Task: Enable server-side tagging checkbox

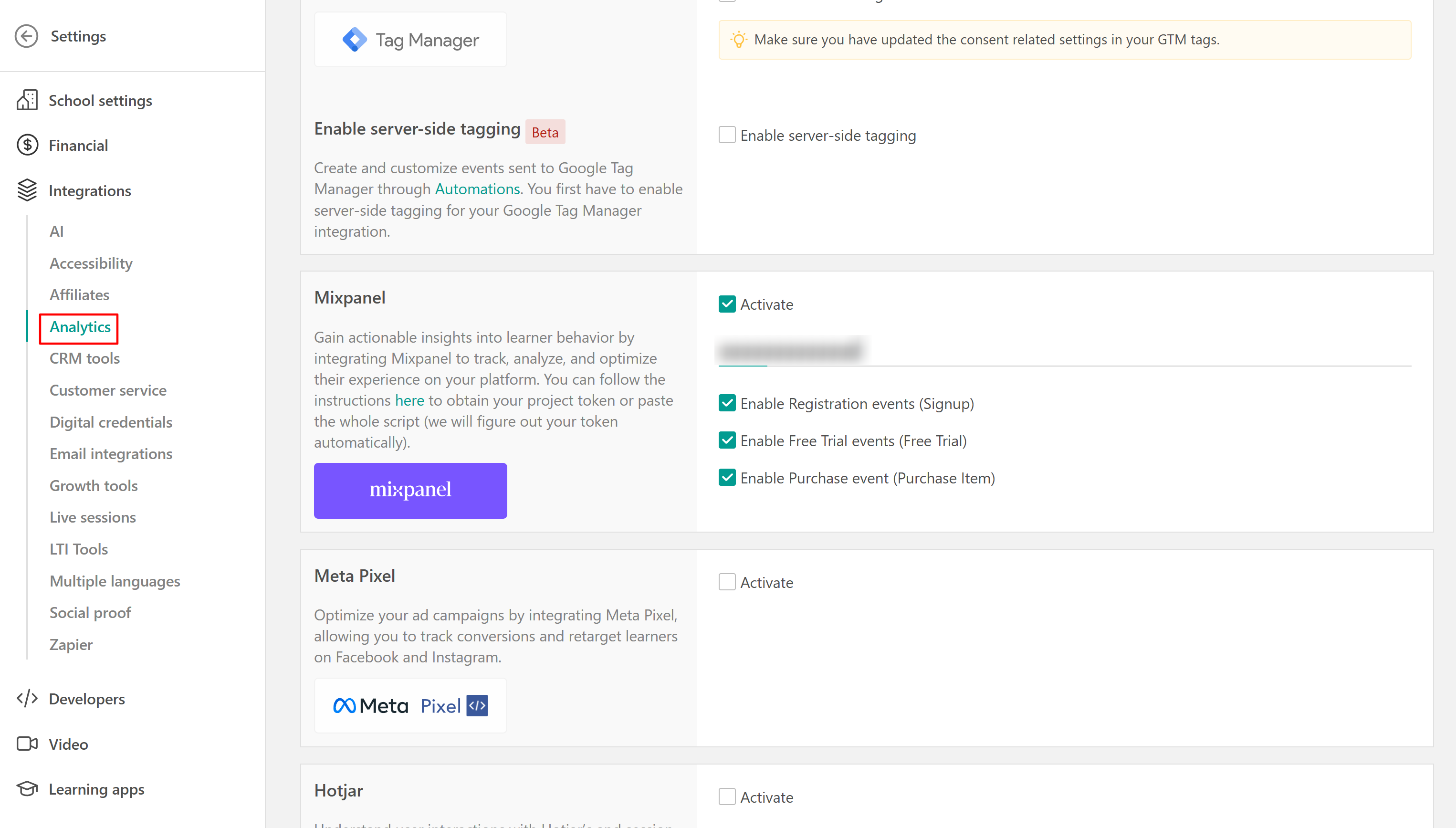Action: coord(727,136)
